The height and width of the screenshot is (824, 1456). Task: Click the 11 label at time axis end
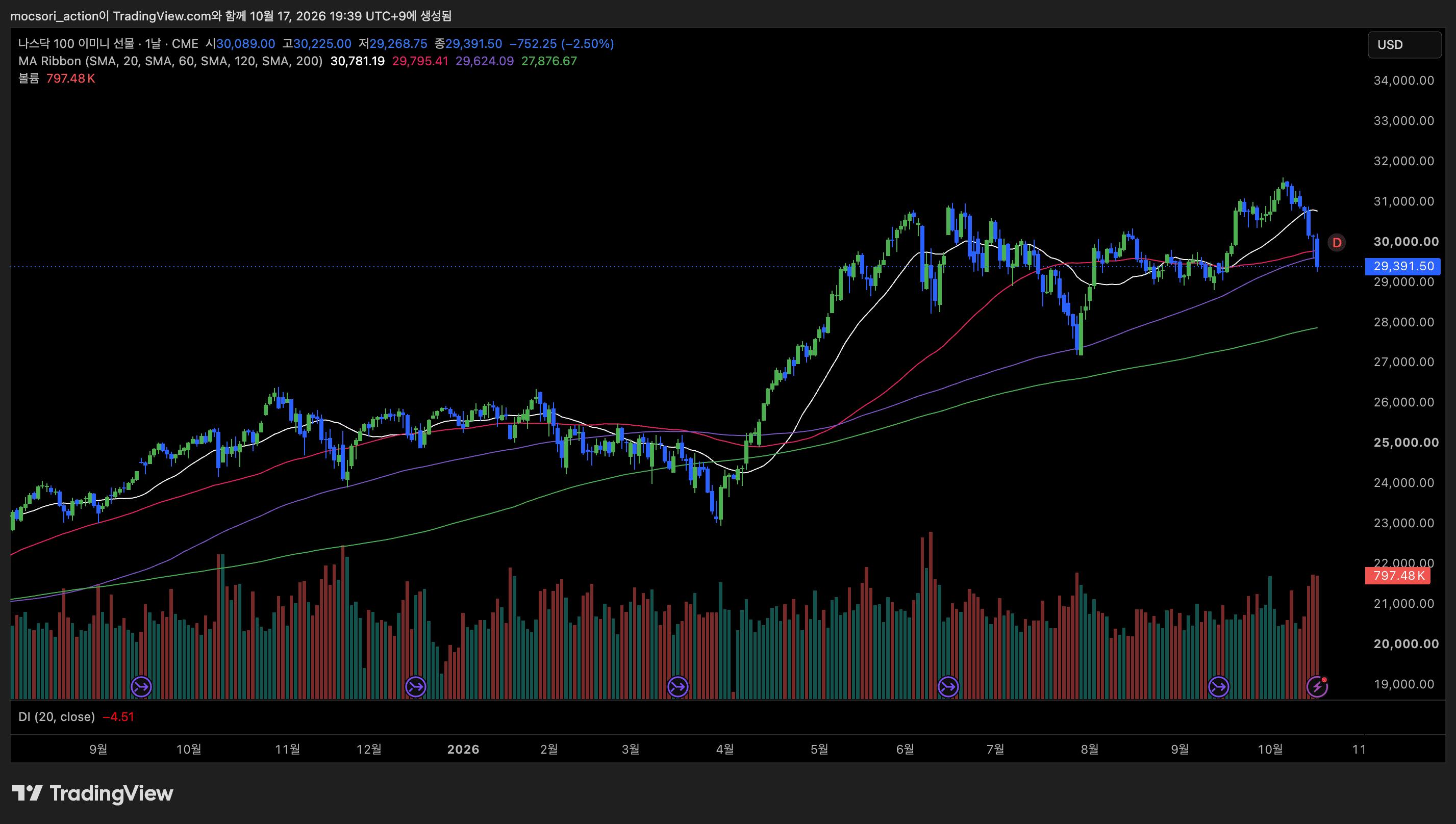click(1359, 749)
